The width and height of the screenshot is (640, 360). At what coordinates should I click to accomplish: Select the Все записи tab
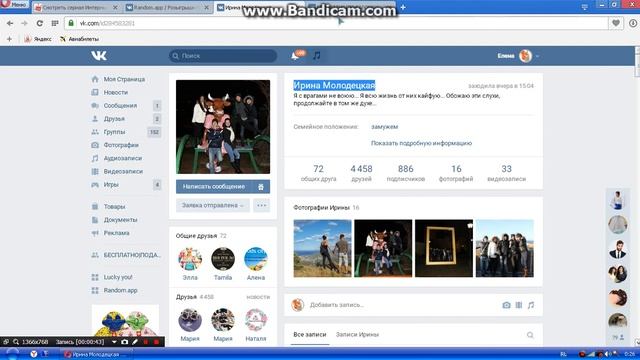[x=310, y=335]
